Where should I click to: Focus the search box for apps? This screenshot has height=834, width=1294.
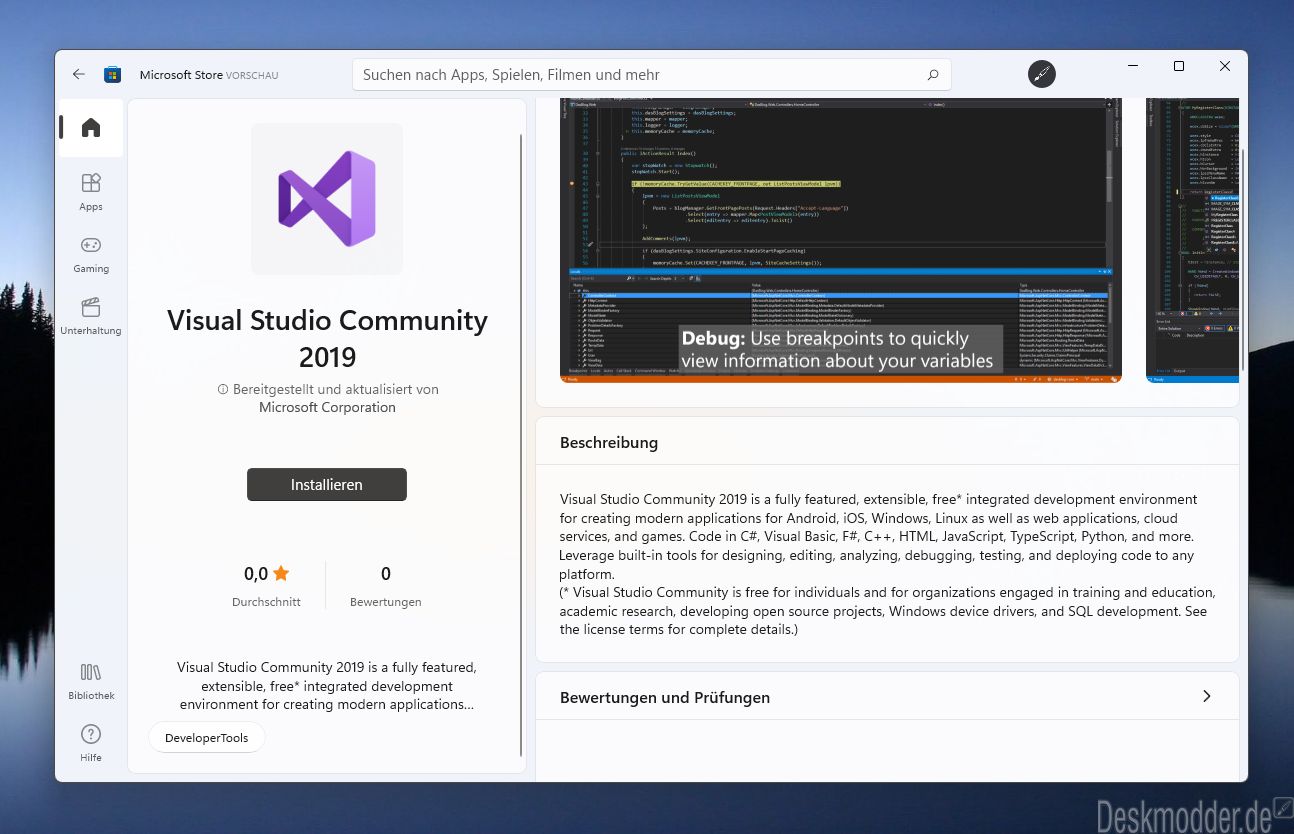click(x=652, y=75)
